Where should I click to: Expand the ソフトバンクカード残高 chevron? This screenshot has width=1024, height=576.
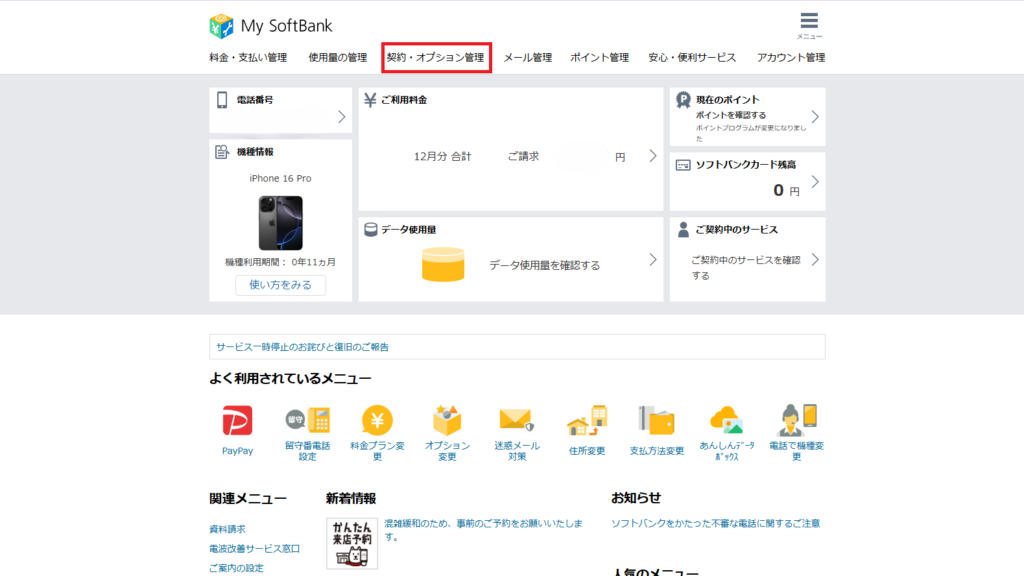click(x=814, y=182)
